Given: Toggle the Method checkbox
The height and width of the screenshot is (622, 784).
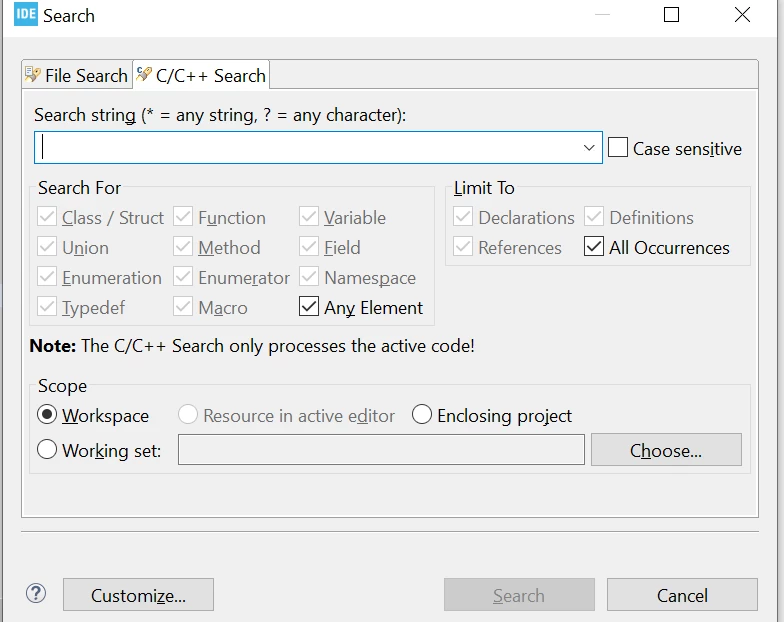Looking at the screenshot, I should tap(183, 247).
